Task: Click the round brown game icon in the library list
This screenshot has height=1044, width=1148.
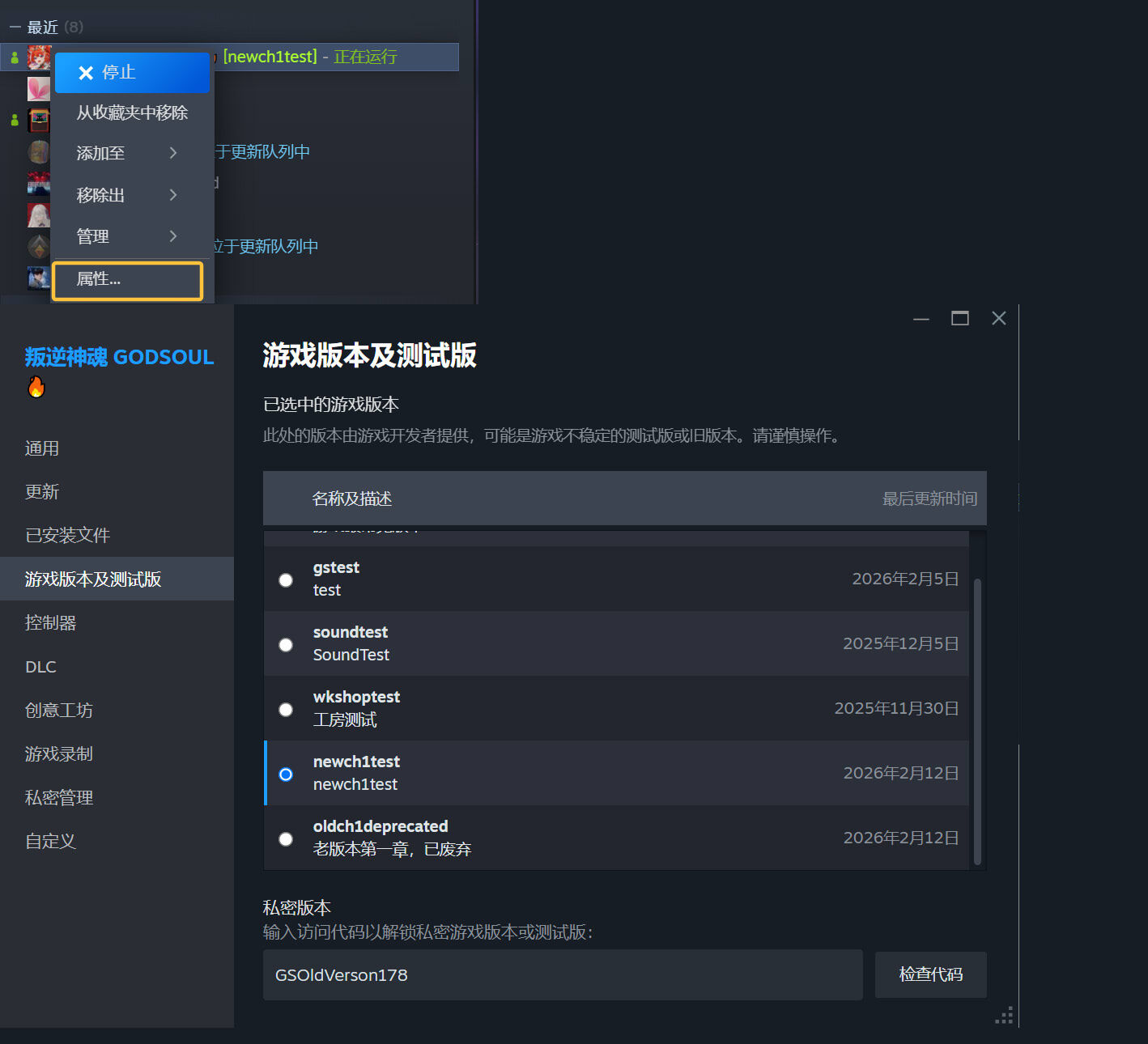Action: coord(39,152)
